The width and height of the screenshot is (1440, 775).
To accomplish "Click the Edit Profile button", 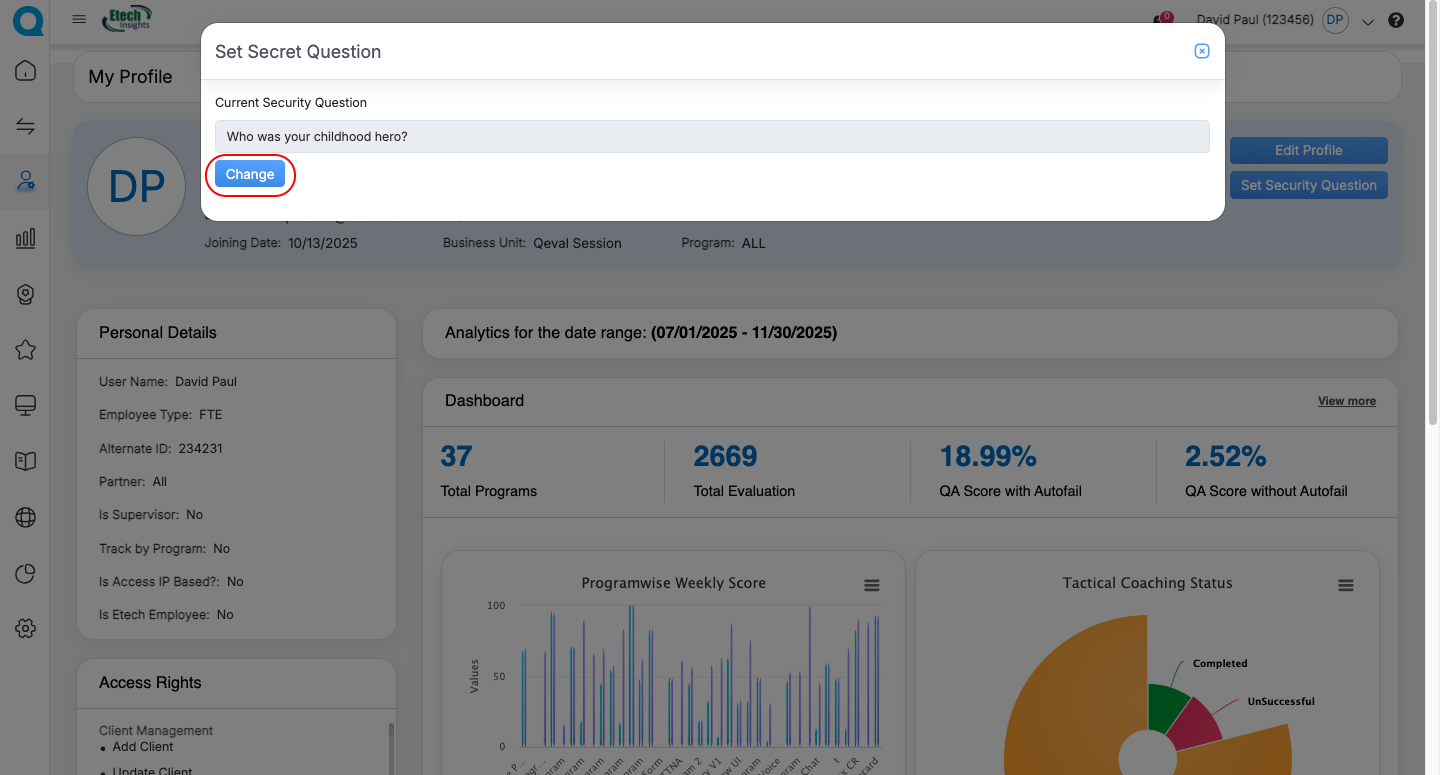I will pyautogui.click(x=1308, y=150).
